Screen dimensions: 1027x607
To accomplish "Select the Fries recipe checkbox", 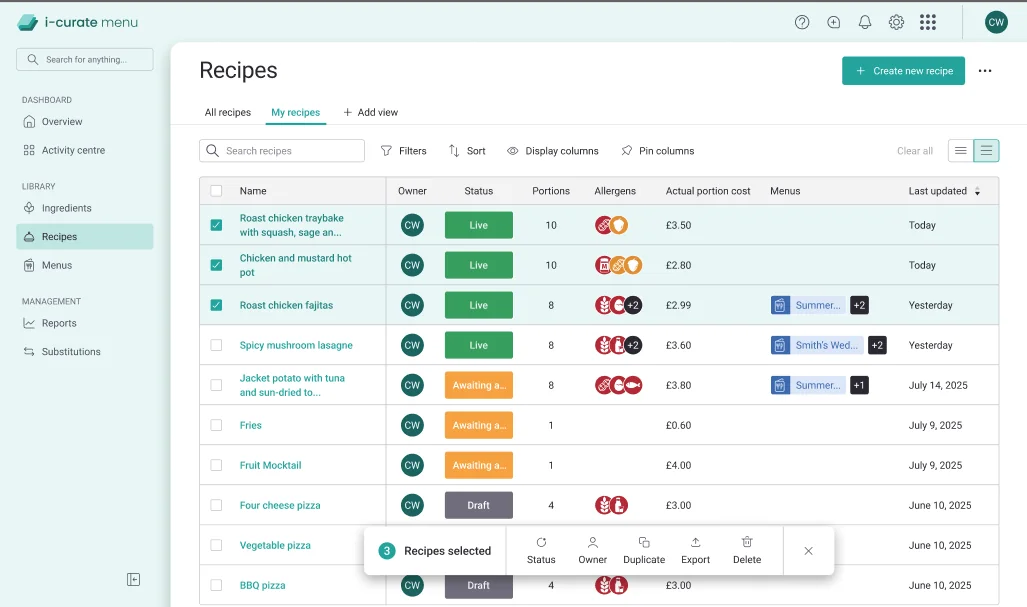I will (216, 425).
